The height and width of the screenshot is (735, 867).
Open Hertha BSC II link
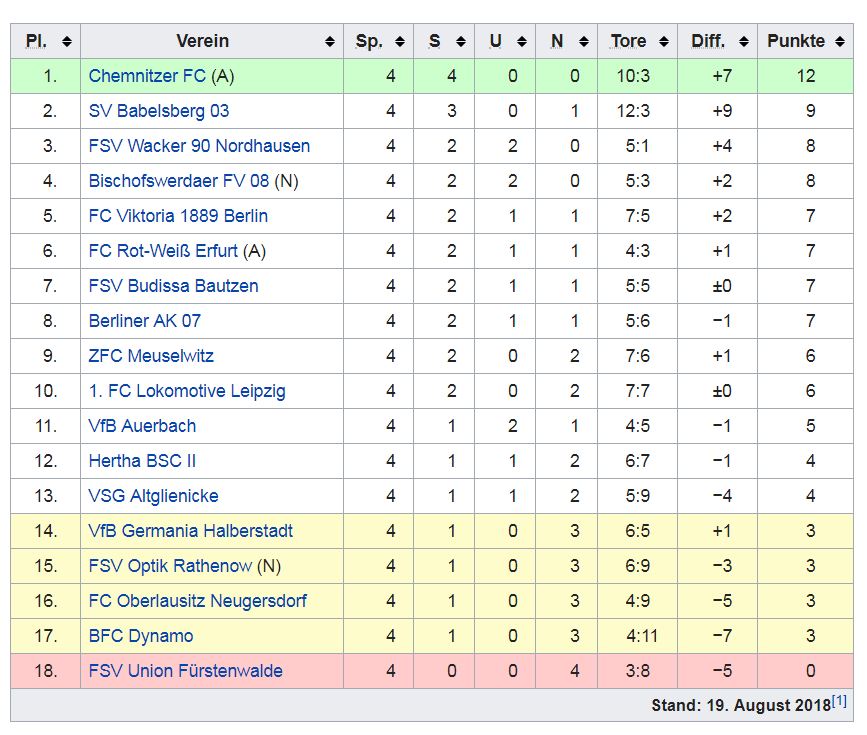pos(142,461)
